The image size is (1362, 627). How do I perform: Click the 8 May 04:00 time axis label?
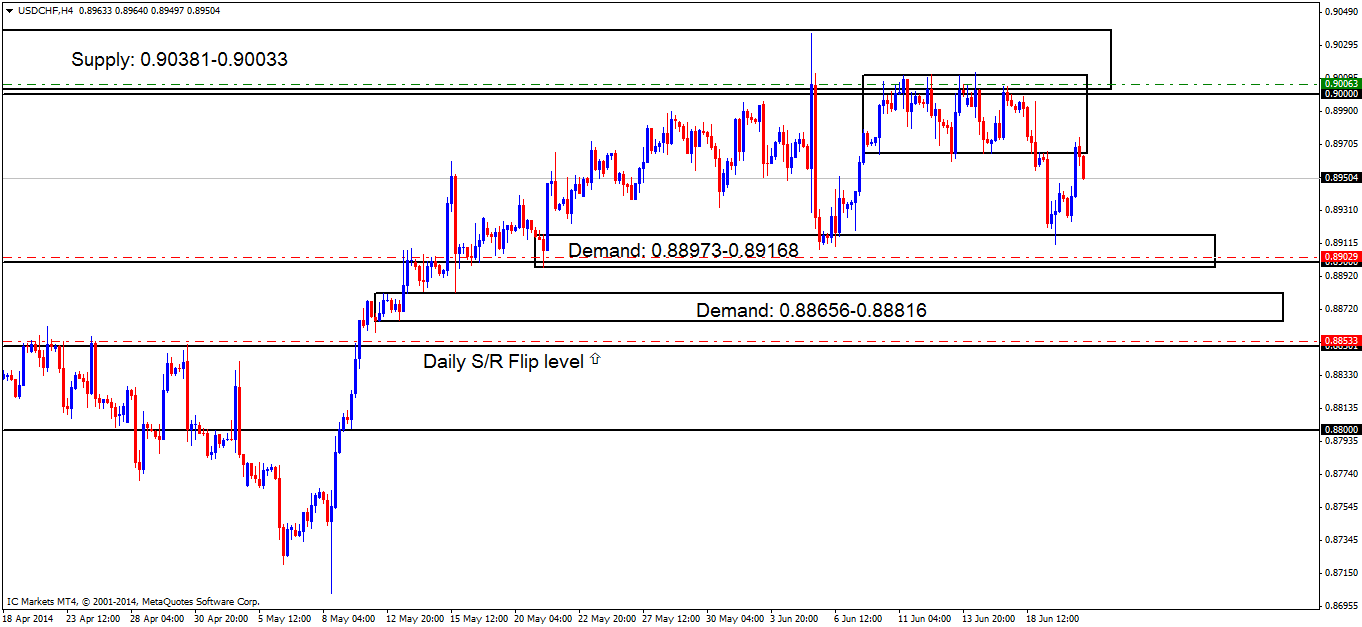pos(348,619)
